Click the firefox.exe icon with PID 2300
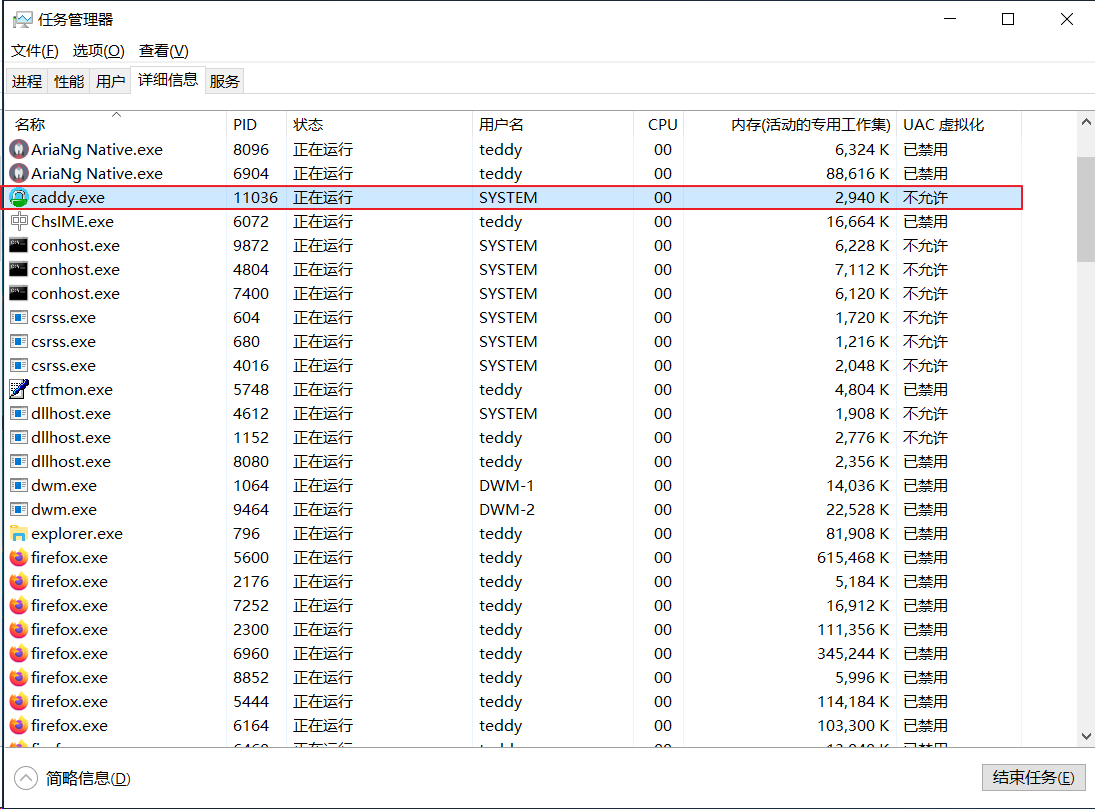The width and height of the screenshot is (1095, 809). click(19, 629)
